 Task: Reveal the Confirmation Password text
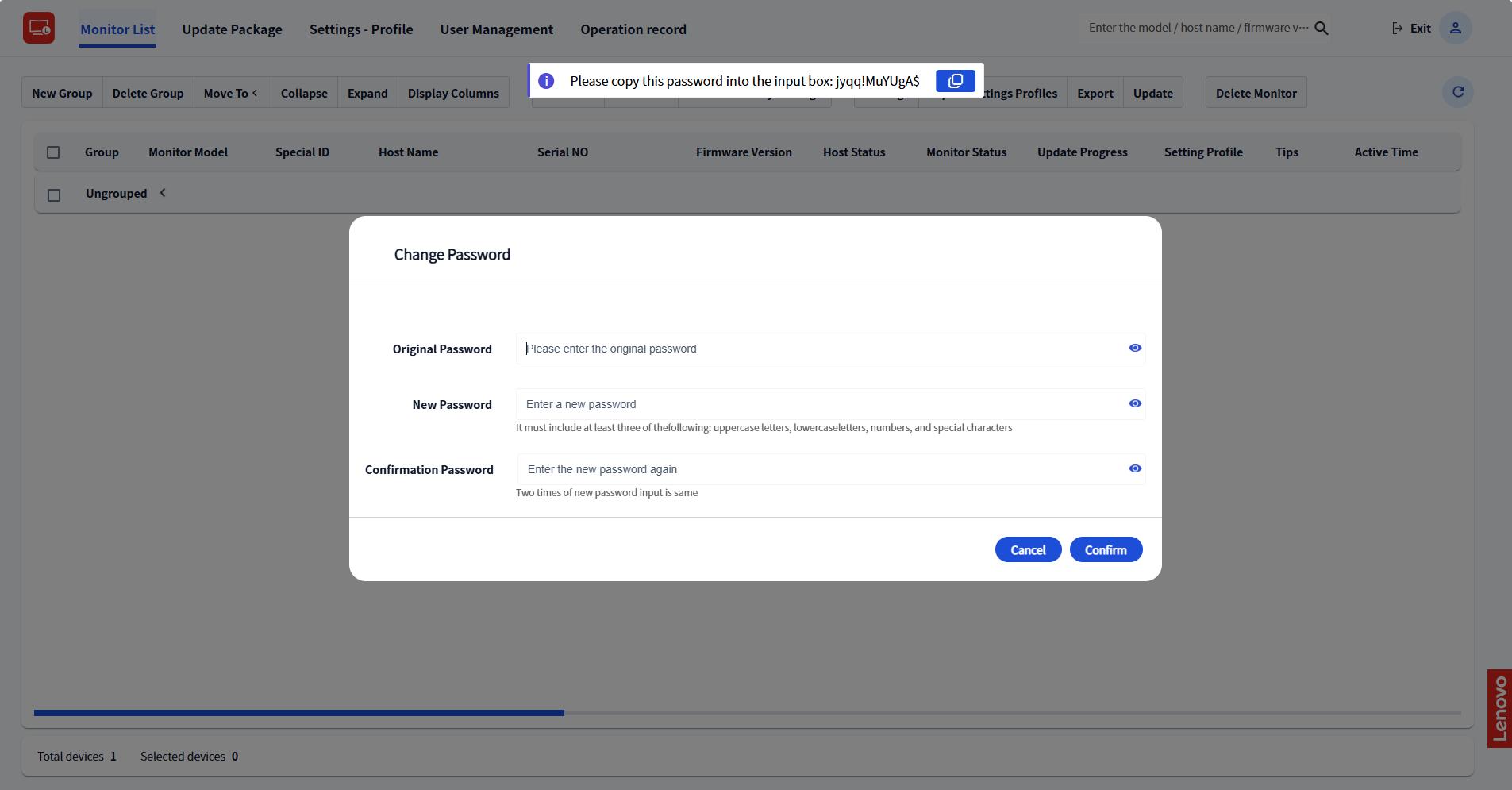pyautogui.click(x=1135, y=468)
